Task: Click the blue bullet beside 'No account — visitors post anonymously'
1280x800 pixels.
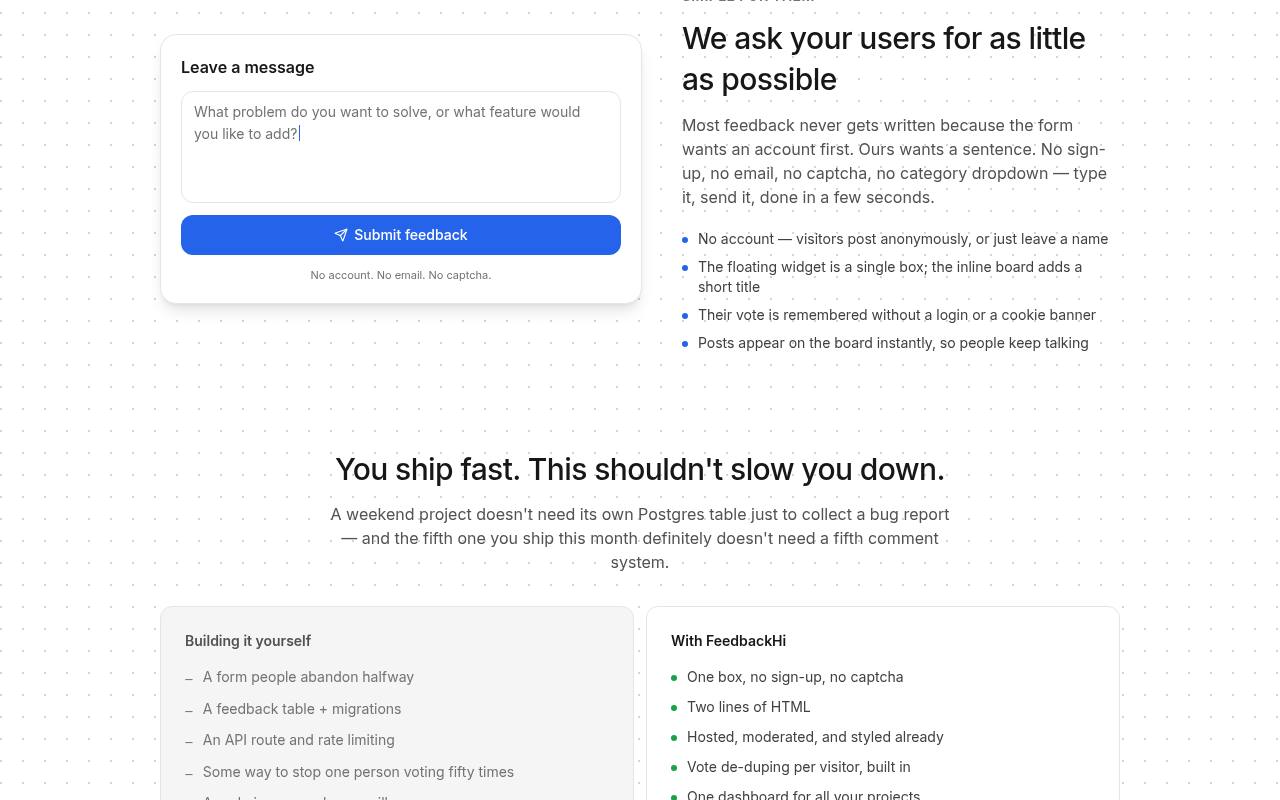Action: 685,240
